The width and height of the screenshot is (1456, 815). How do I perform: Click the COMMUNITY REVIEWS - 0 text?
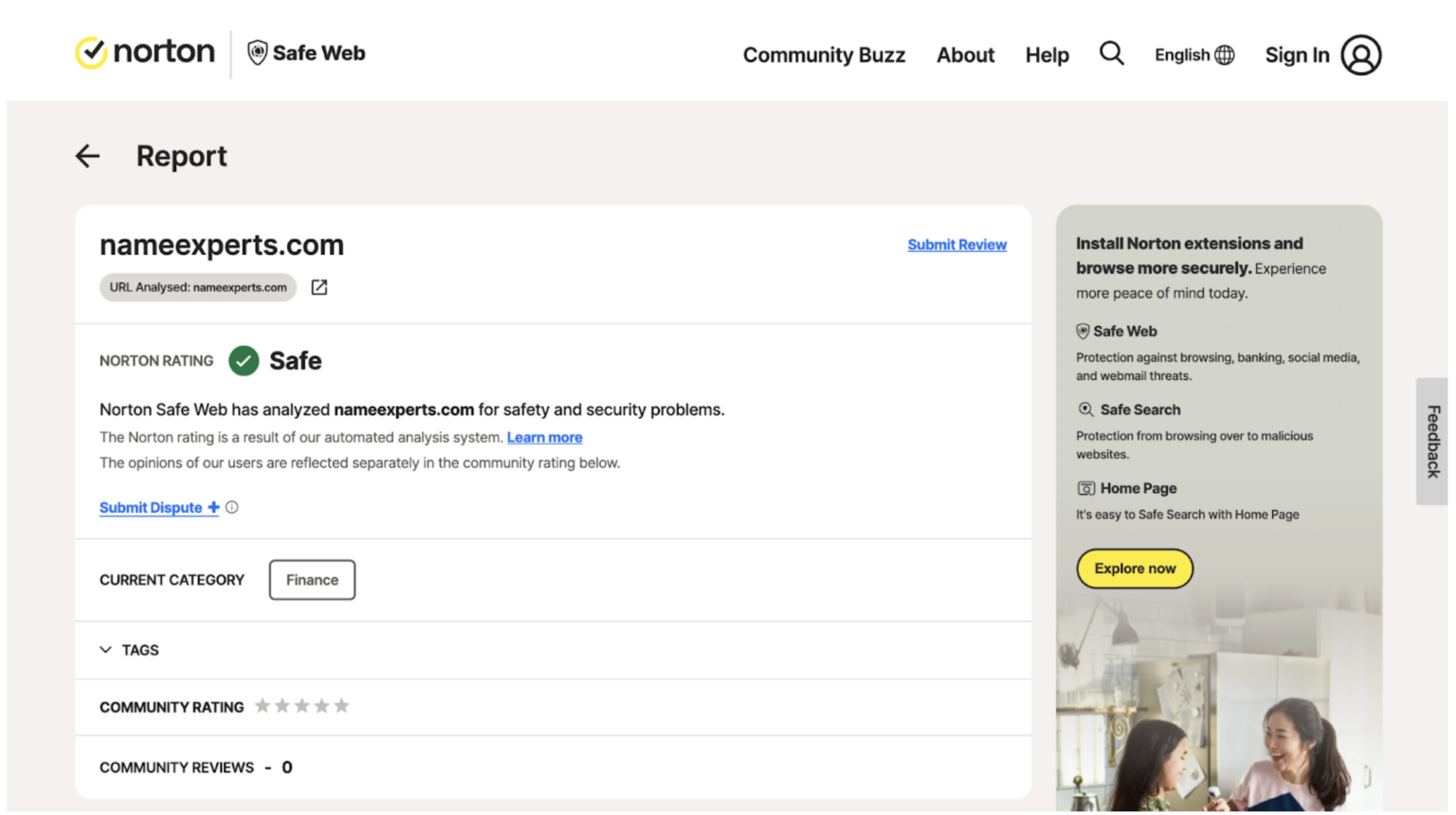point(195,768)
